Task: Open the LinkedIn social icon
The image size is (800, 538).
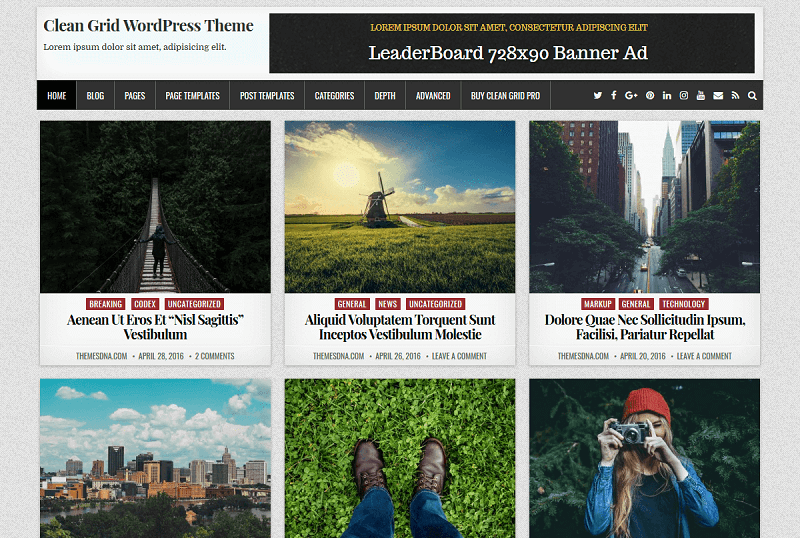Action: (667, 95)
